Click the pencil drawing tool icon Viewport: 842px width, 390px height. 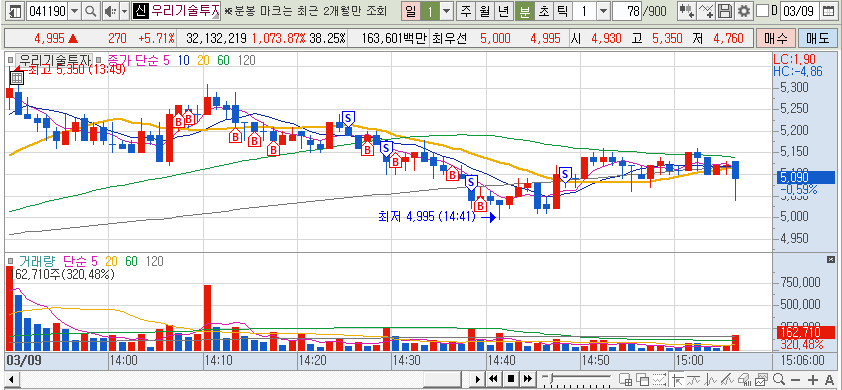point(728,379)
